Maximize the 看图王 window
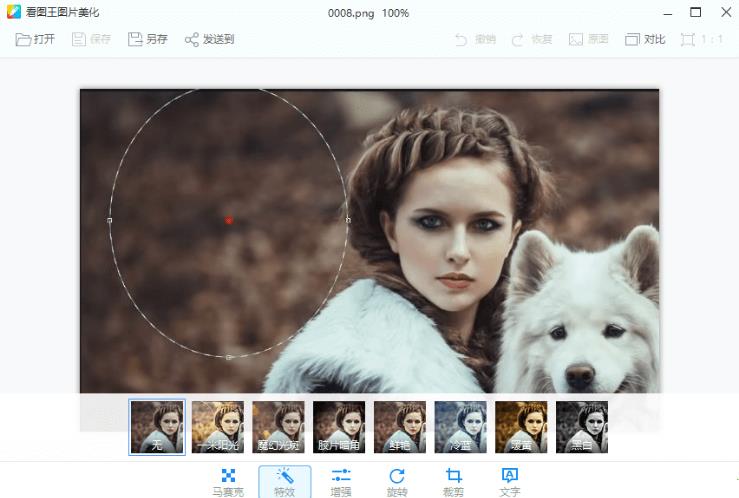The width and height of the screenshot is (739, 498). pyautogui.click(x=696, y=12)
